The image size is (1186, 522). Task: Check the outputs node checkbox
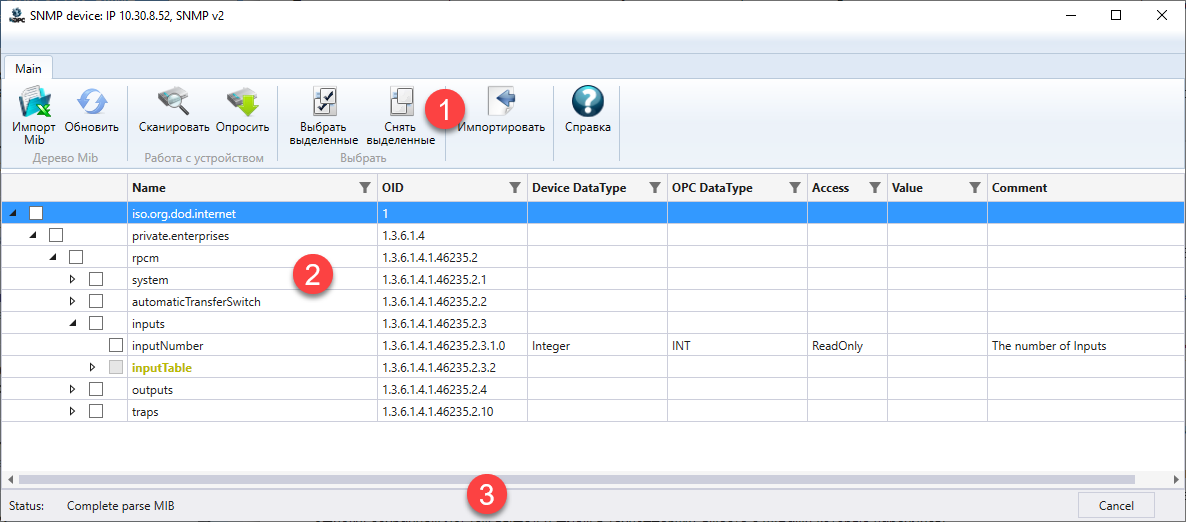pos(95,390)
